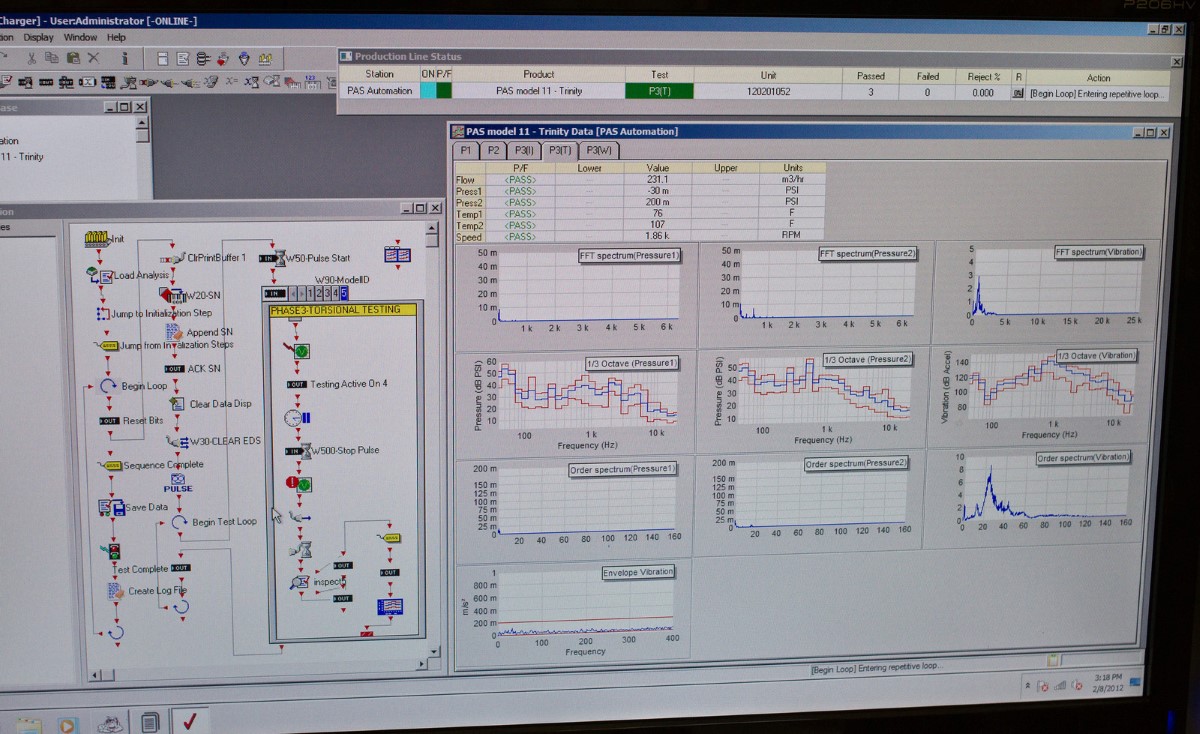Viewport: 1200px width, 734px height.
Task: Select the inspect magnifier step icon
Action: click(299, 582)
